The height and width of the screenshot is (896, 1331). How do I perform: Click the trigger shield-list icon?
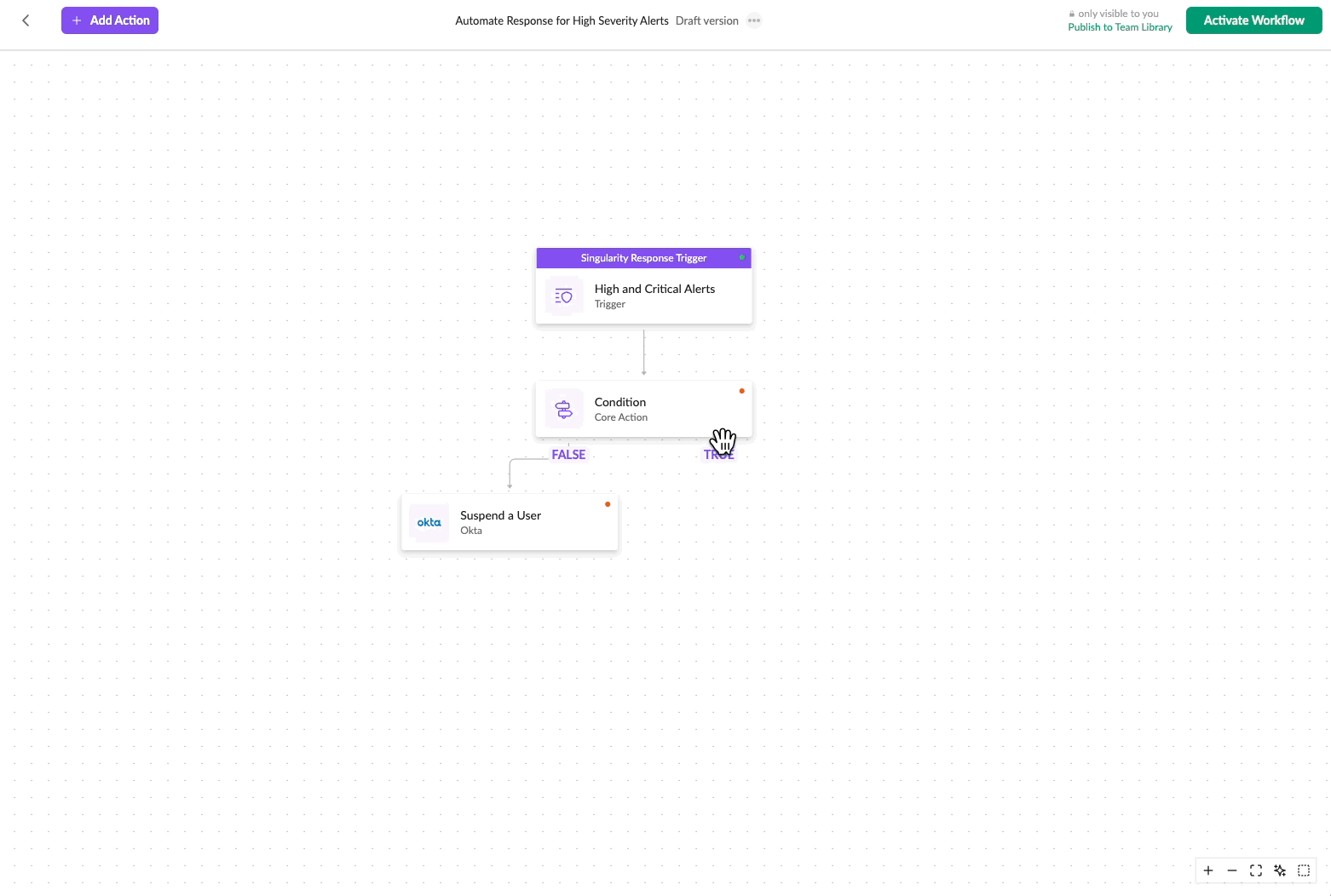coord(564,296)
